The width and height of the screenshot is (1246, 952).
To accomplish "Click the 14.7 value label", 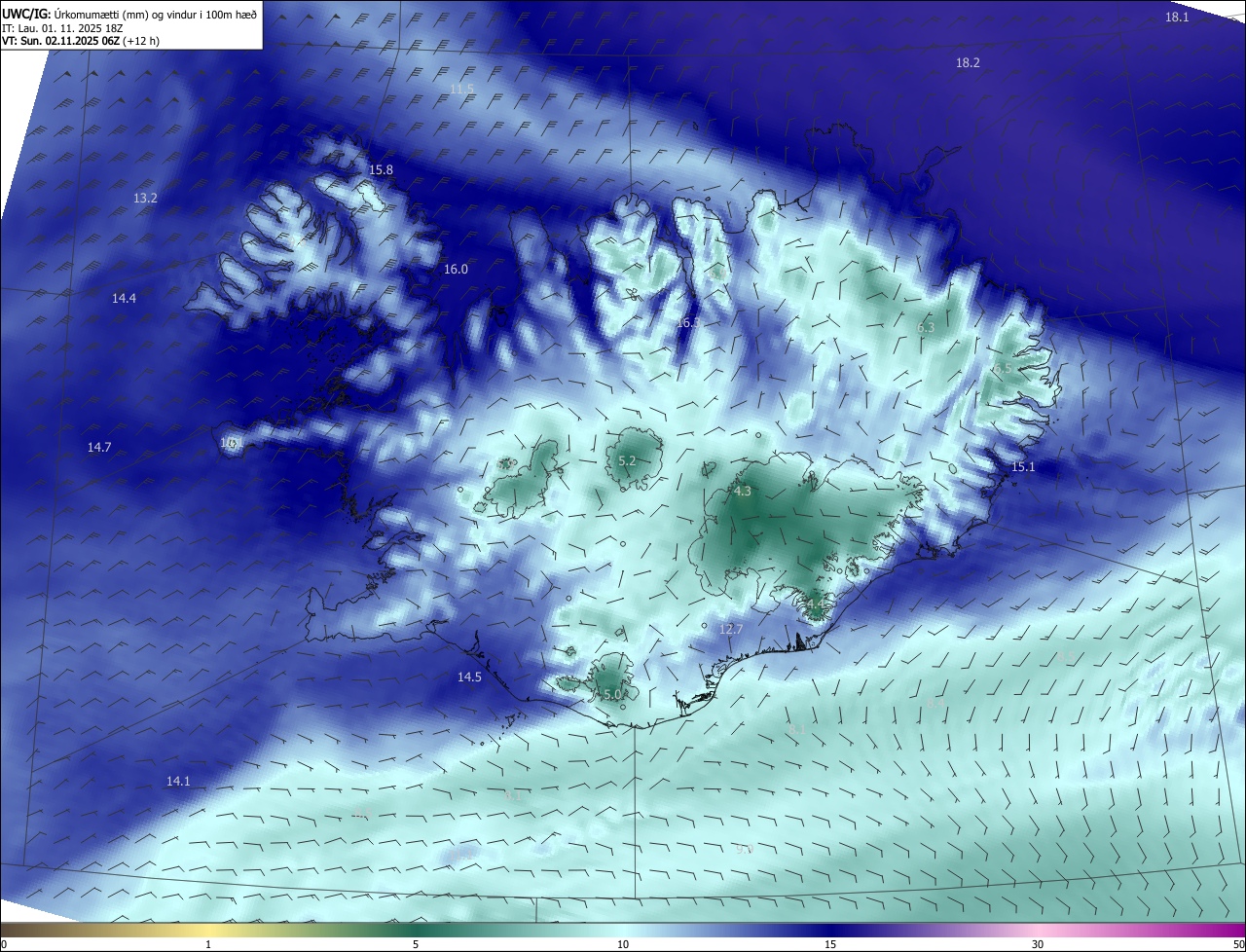I will tap(99, 448).
